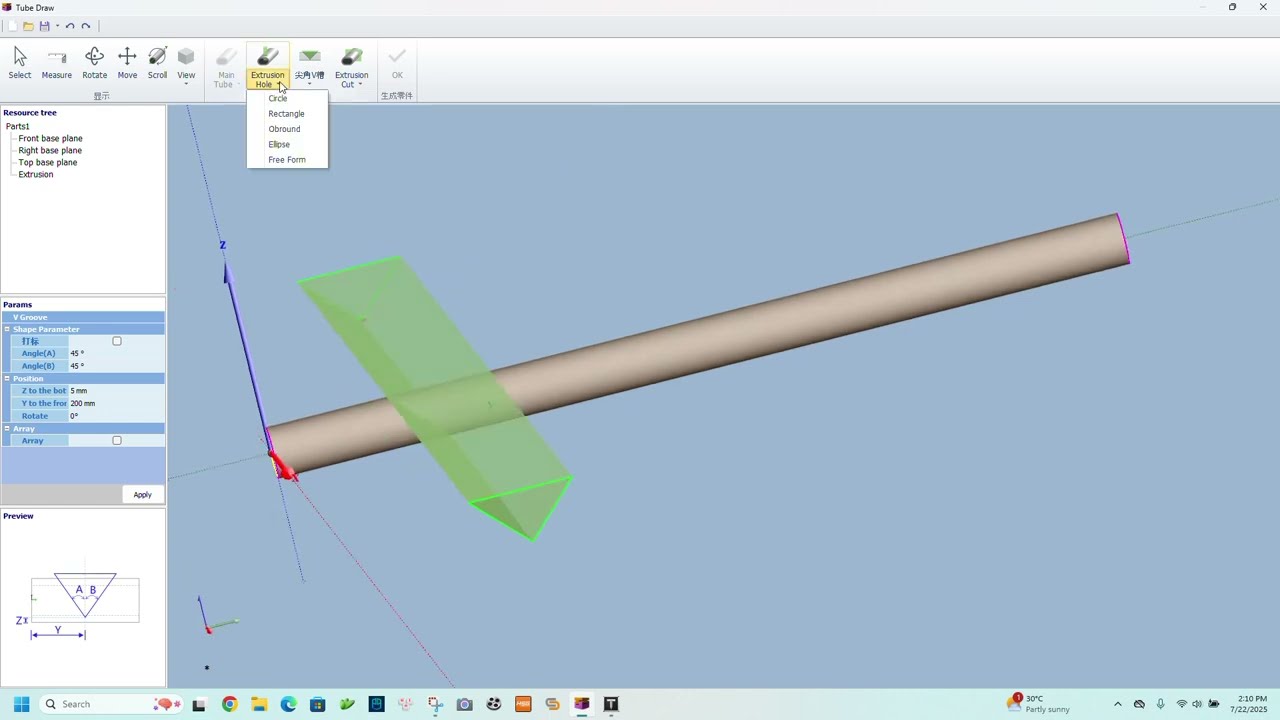Screen dimensions: 1280x720
Task: Enable the Array checkbox
Action: (117, 440)
